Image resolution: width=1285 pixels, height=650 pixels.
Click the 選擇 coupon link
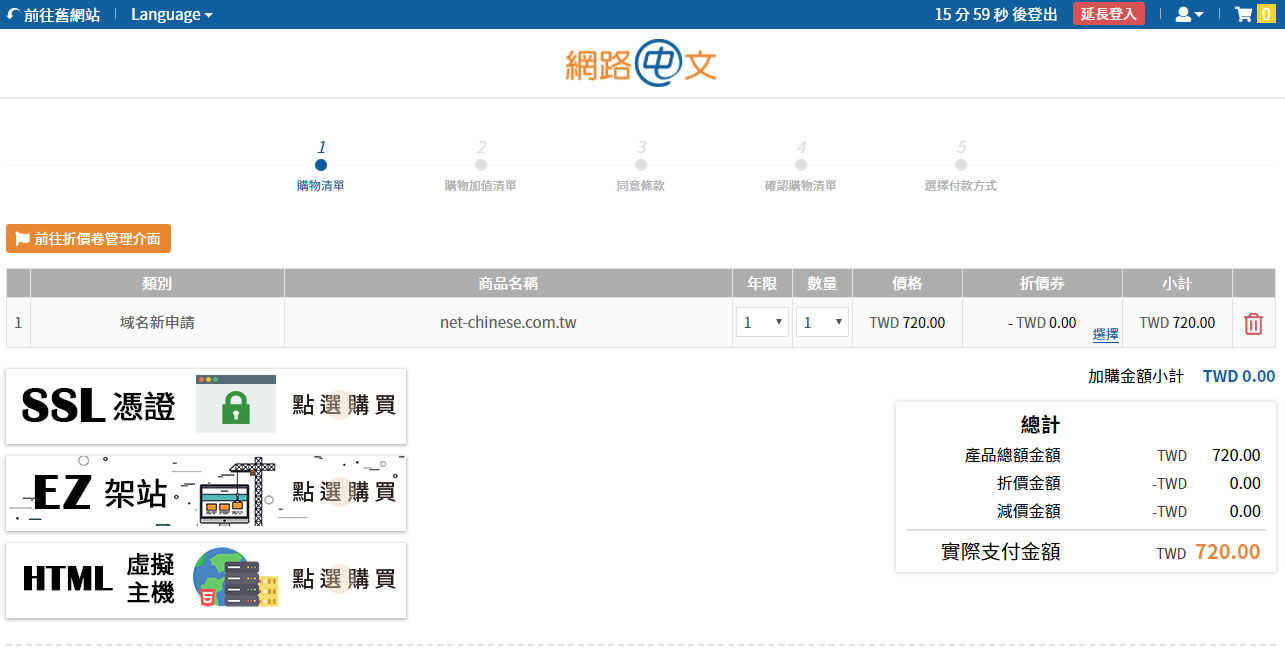[x=1105, y=334]
